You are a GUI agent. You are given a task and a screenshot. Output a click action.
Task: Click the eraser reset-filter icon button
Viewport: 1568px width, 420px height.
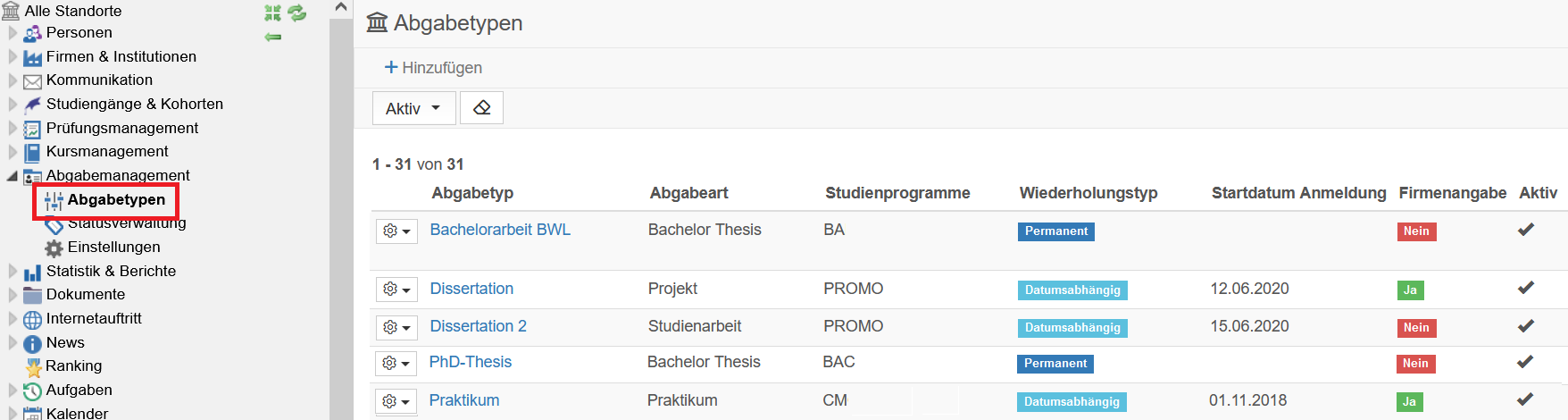coord(481,108)
